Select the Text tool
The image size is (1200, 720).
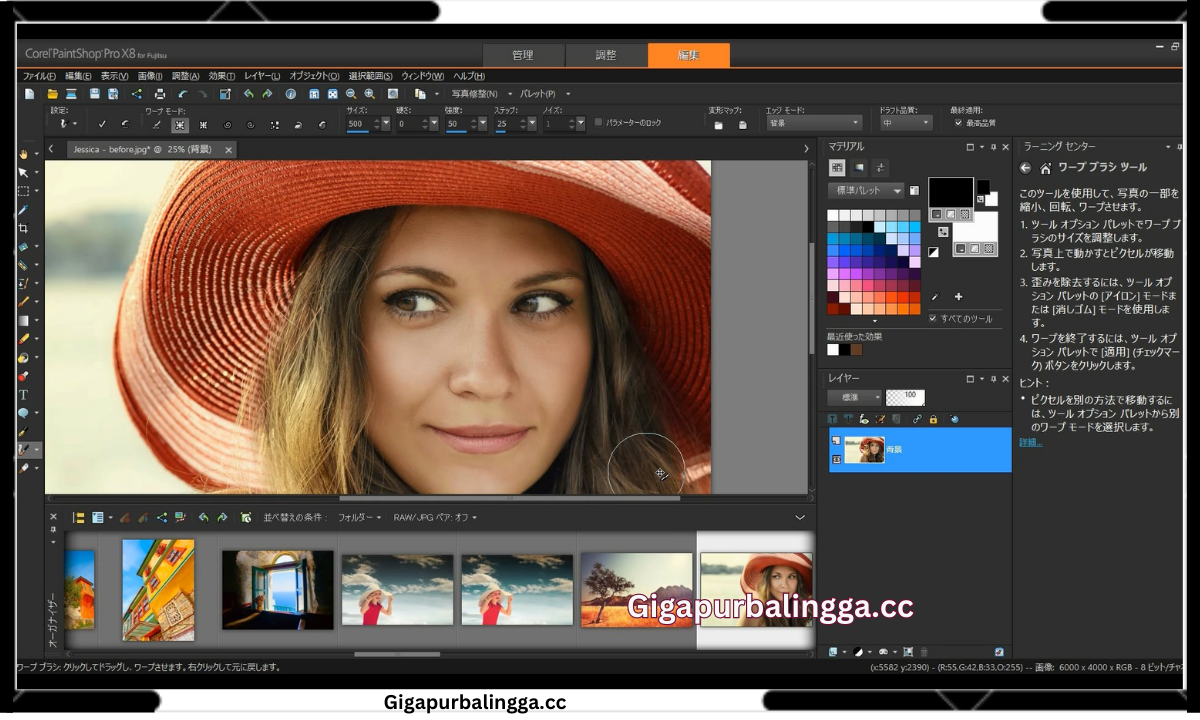tap(24, 395)
